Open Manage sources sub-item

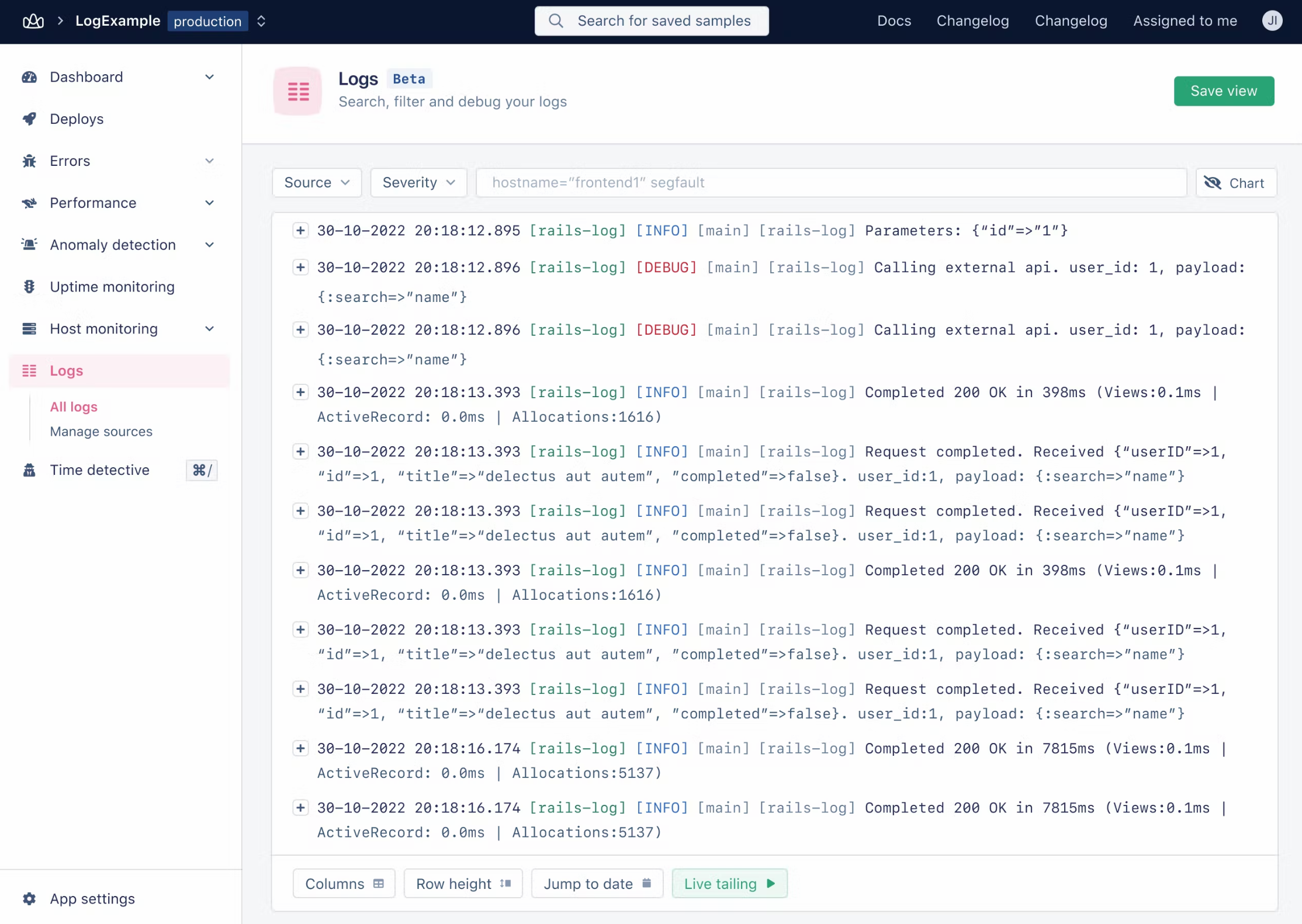point(101,432)
